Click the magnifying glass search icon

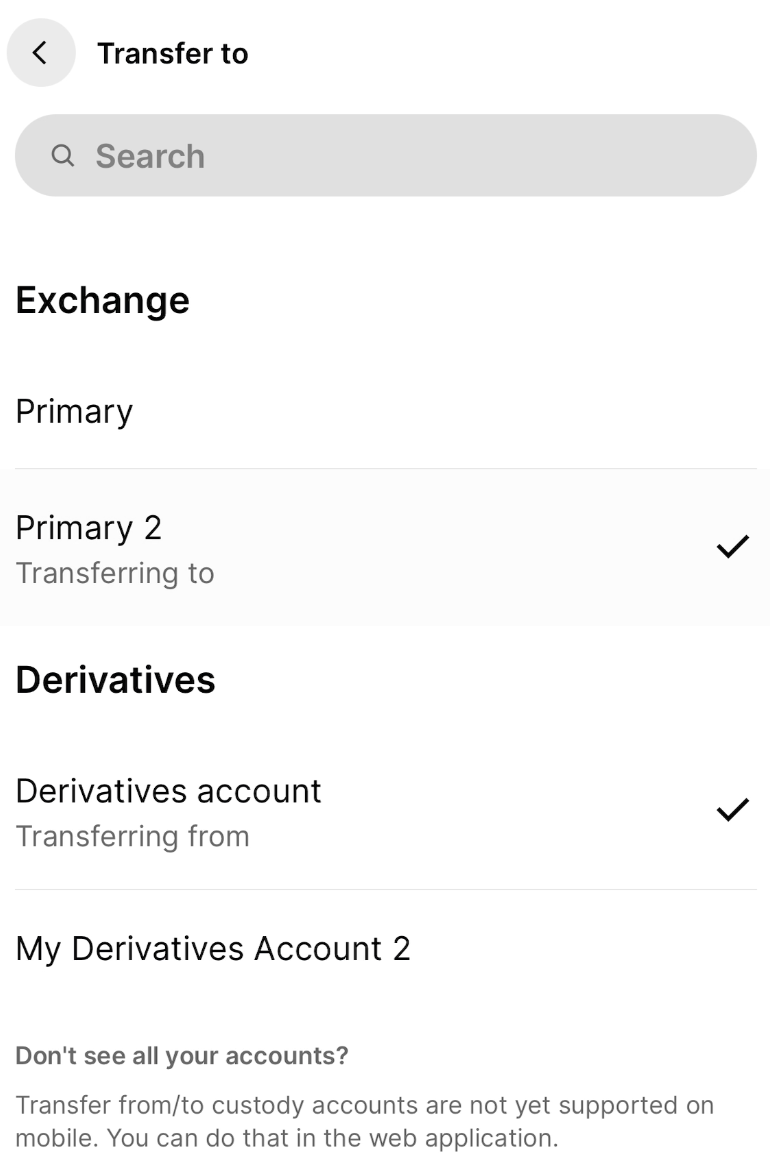pos(63,156)
